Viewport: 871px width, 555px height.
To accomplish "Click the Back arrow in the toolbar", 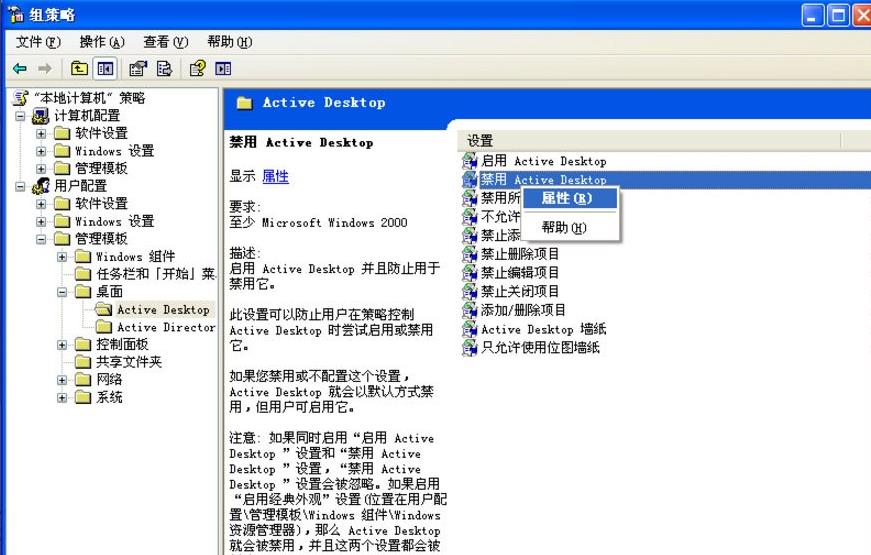I will pos(19,68).
